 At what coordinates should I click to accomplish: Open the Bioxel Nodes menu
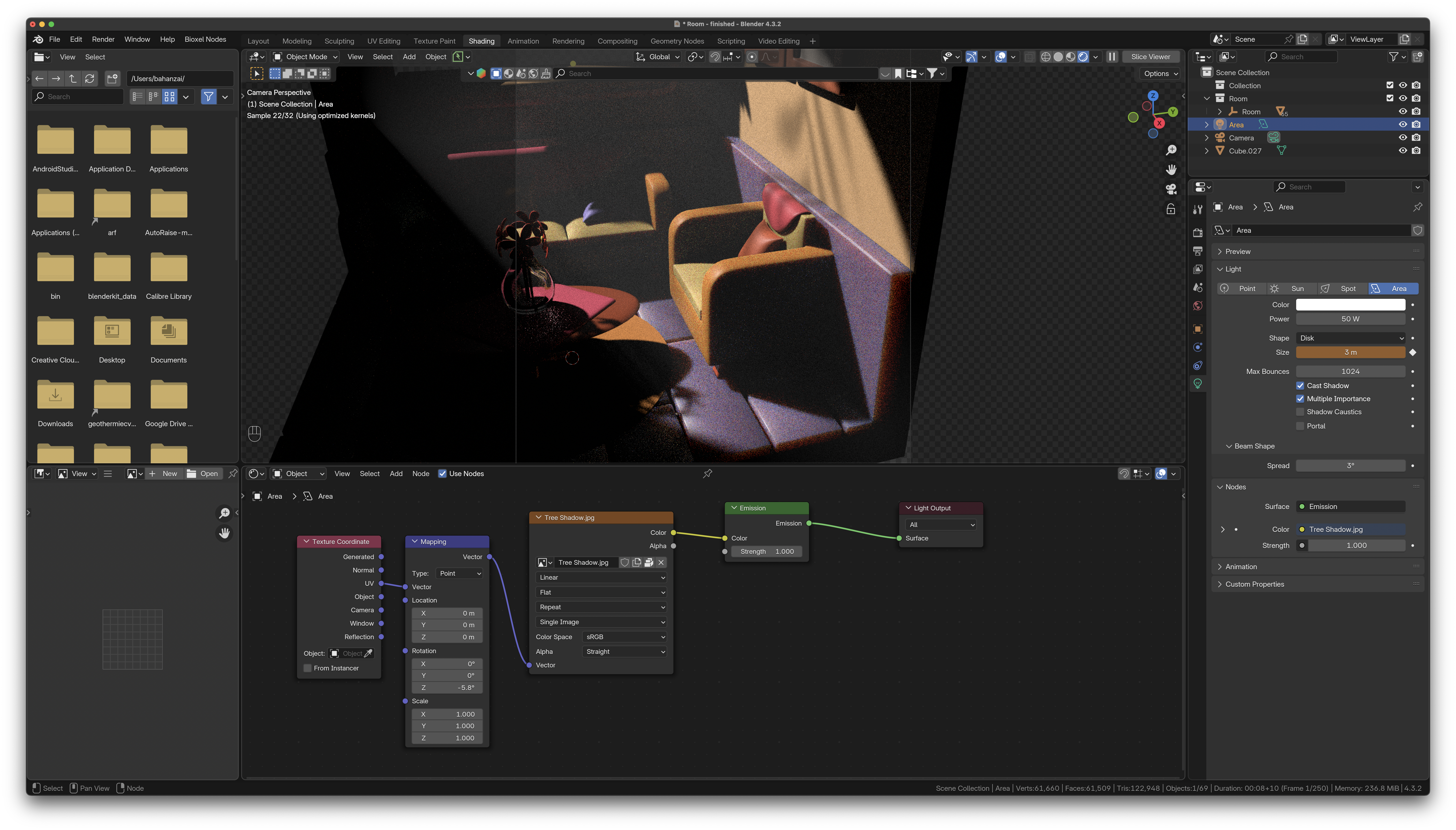pyautogui.click(x=205, y=39)
